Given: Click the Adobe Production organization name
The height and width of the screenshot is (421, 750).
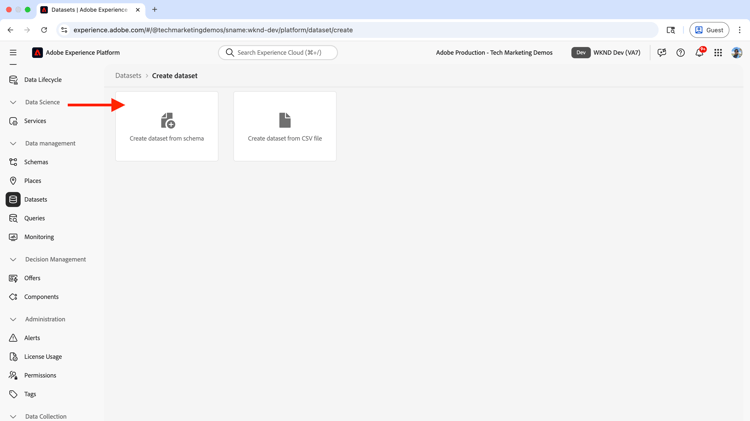Looking at the screenshot, I should pos(494,53).
